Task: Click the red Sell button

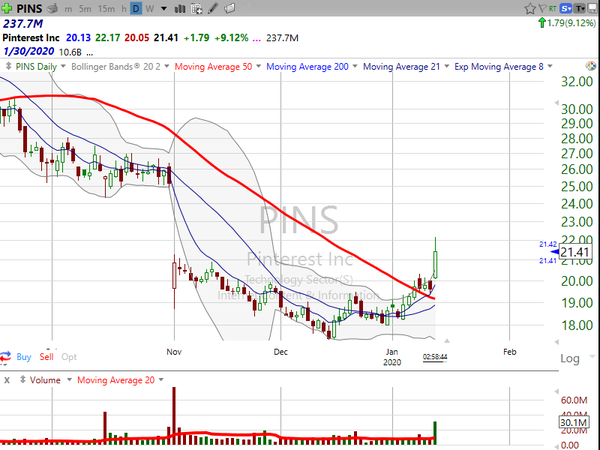Action: tap(47, 357)
